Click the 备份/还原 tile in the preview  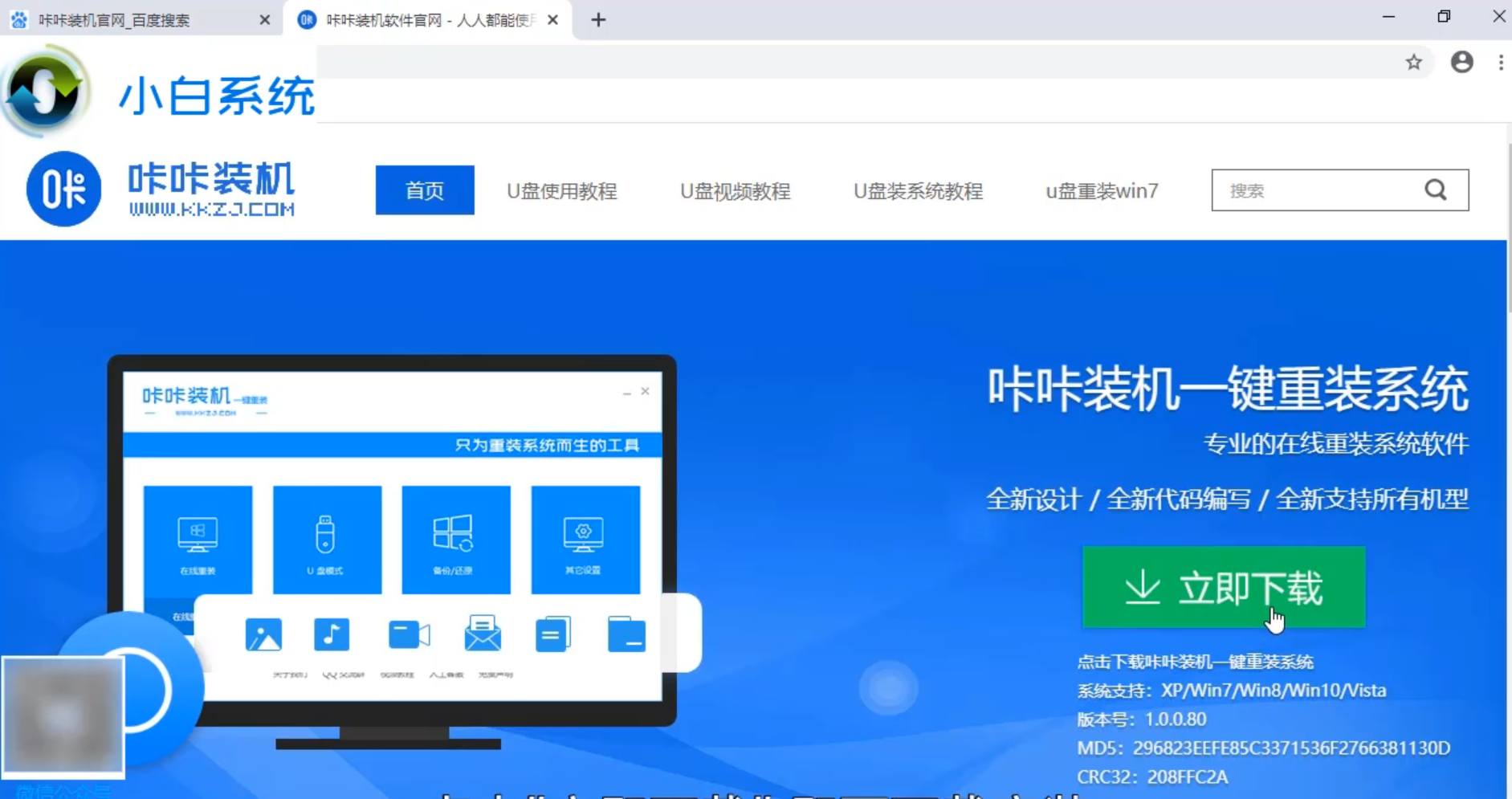pyautogui.click(x=456, y=540)
